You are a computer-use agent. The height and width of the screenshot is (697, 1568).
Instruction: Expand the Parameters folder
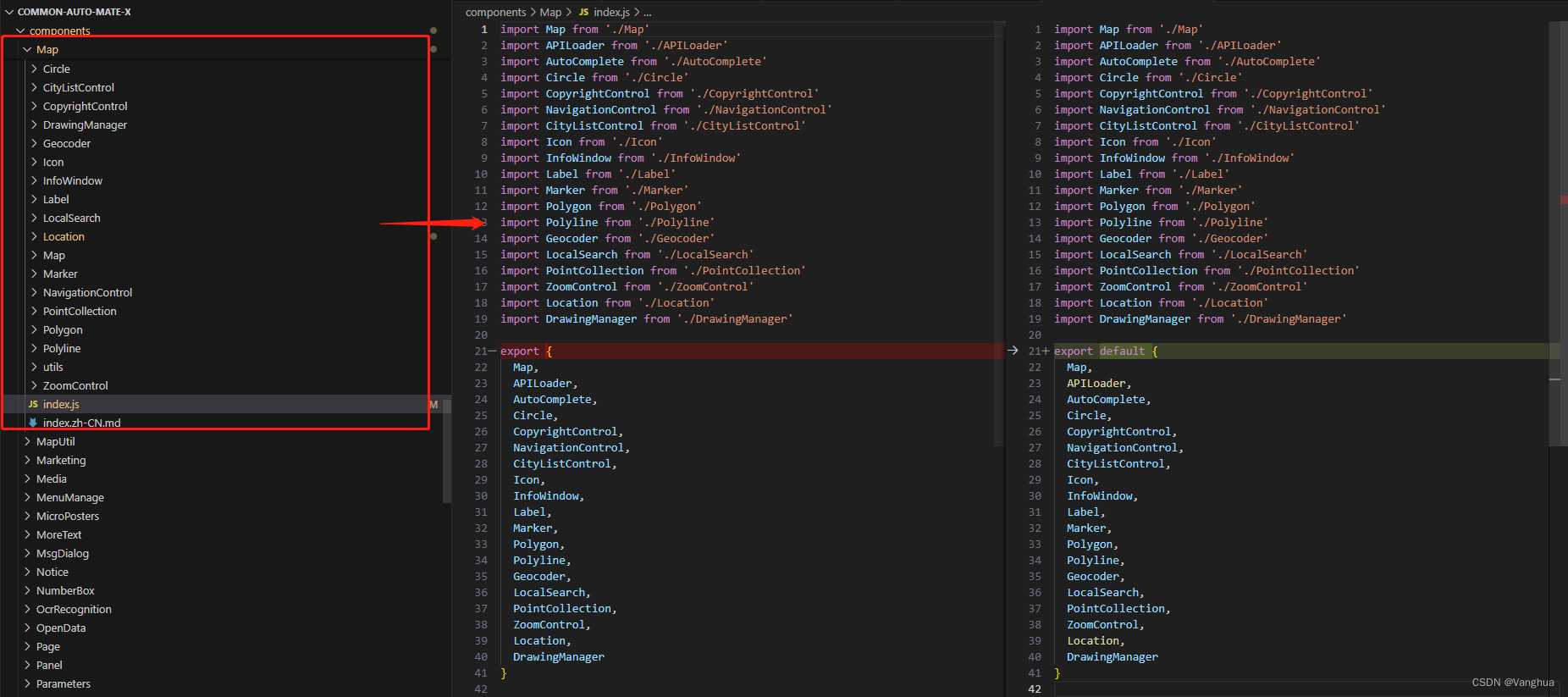point(63,683)
